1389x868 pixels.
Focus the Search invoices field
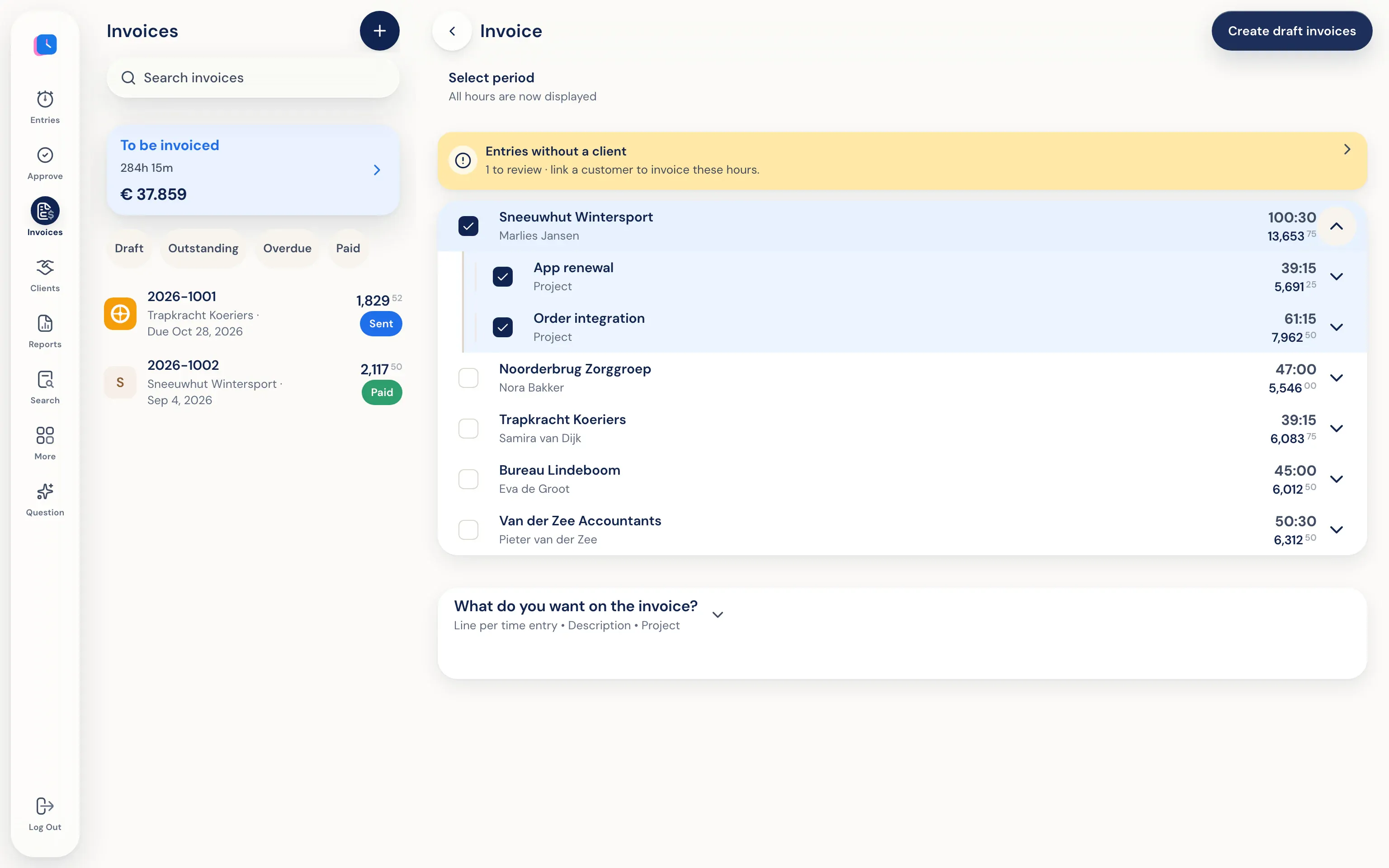253,77
